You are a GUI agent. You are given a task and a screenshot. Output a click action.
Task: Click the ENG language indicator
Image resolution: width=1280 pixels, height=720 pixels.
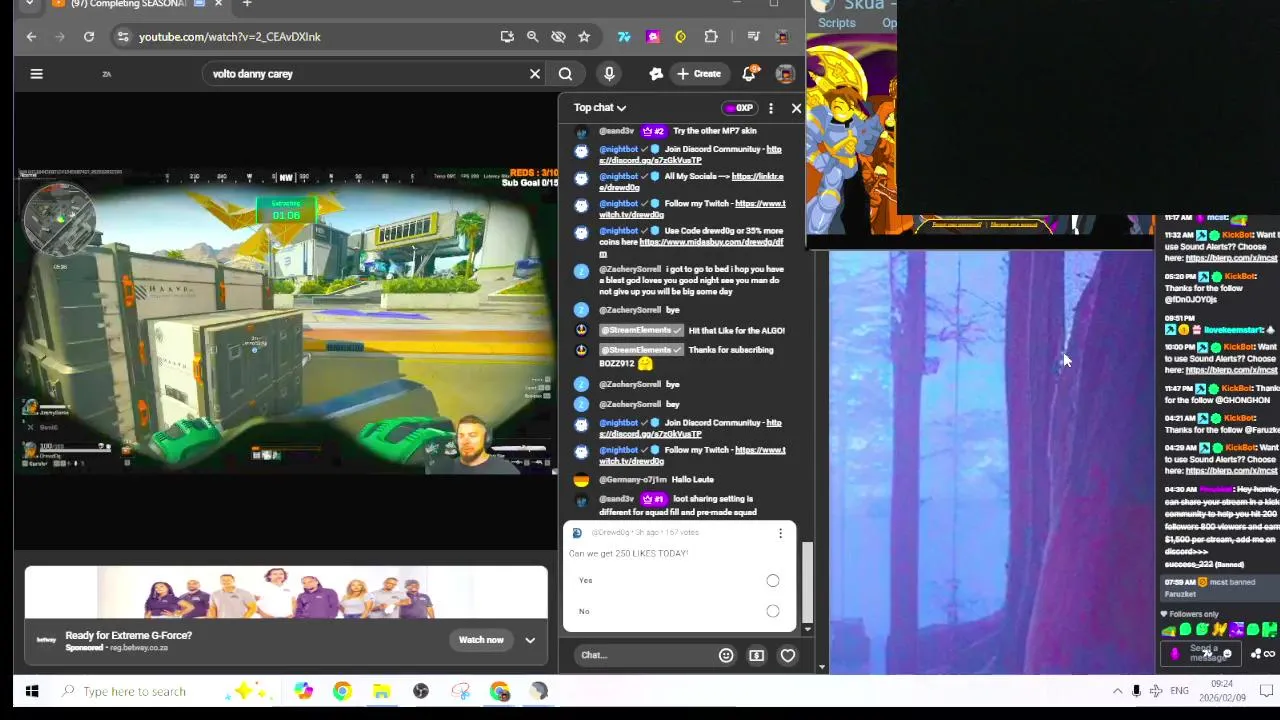coord(1180,691)
